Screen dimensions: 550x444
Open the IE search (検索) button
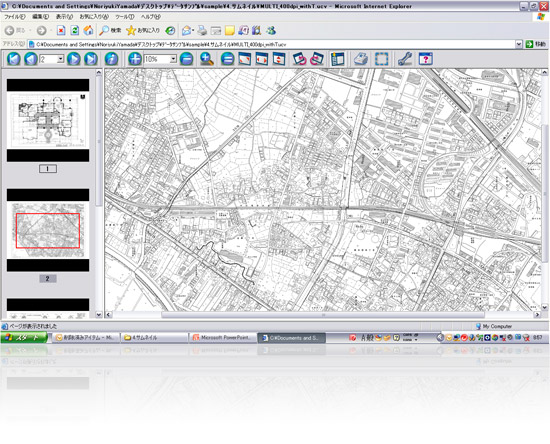click(x=110, y=31)
